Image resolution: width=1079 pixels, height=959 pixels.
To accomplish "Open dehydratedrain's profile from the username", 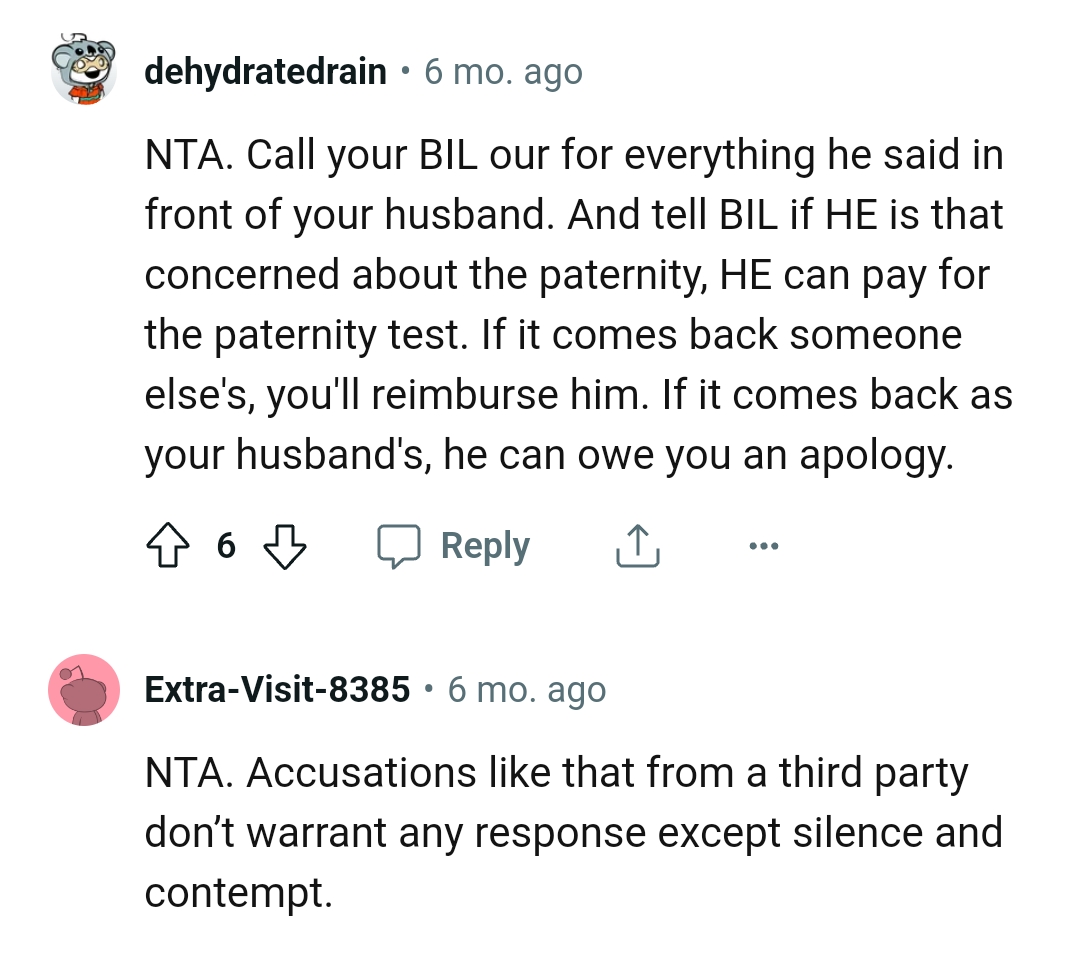I will (x=264, y=70).
